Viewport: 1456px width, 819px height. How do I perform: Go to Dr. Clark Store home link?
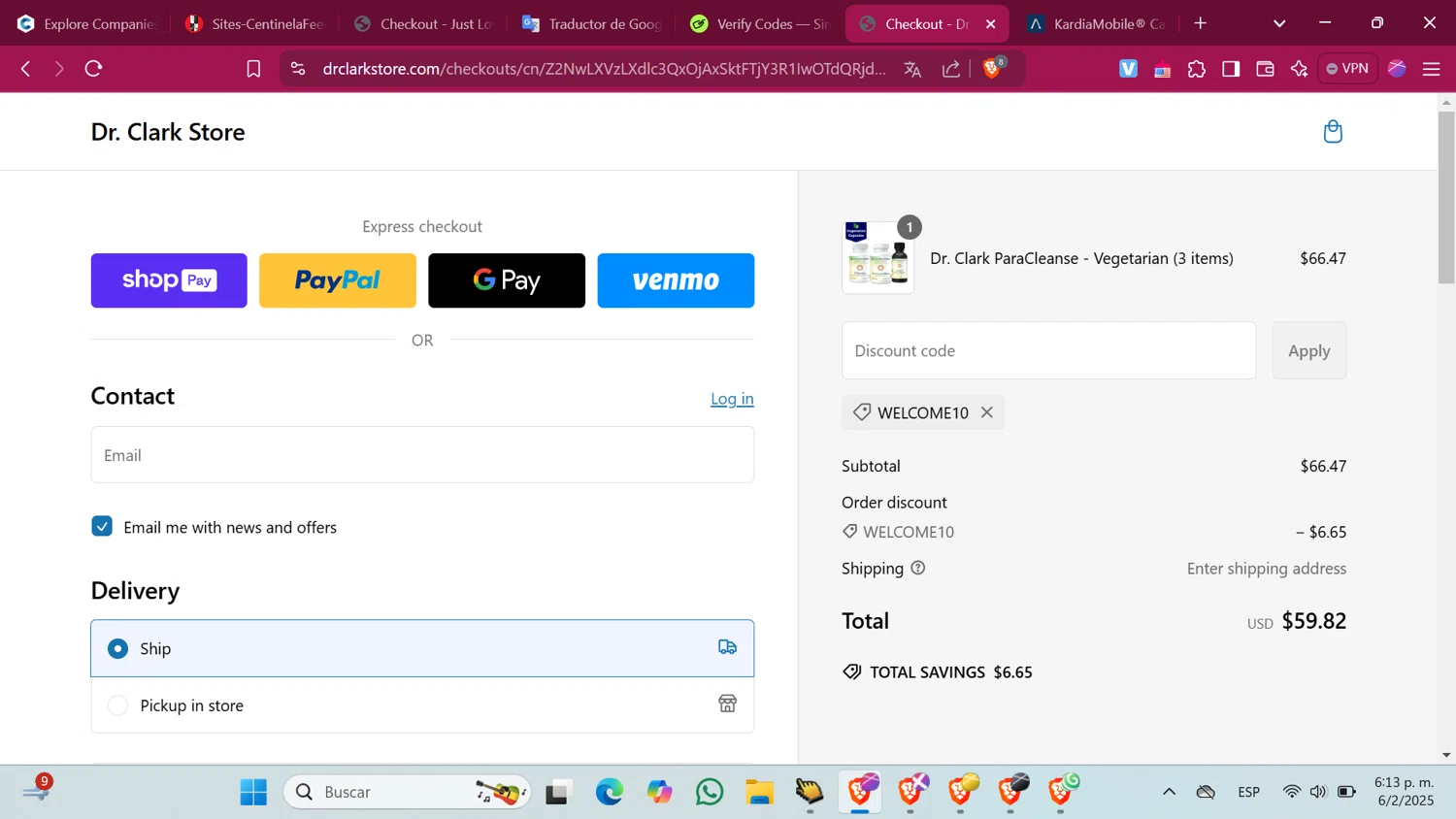pyautogui.click(x=168, y=132)
